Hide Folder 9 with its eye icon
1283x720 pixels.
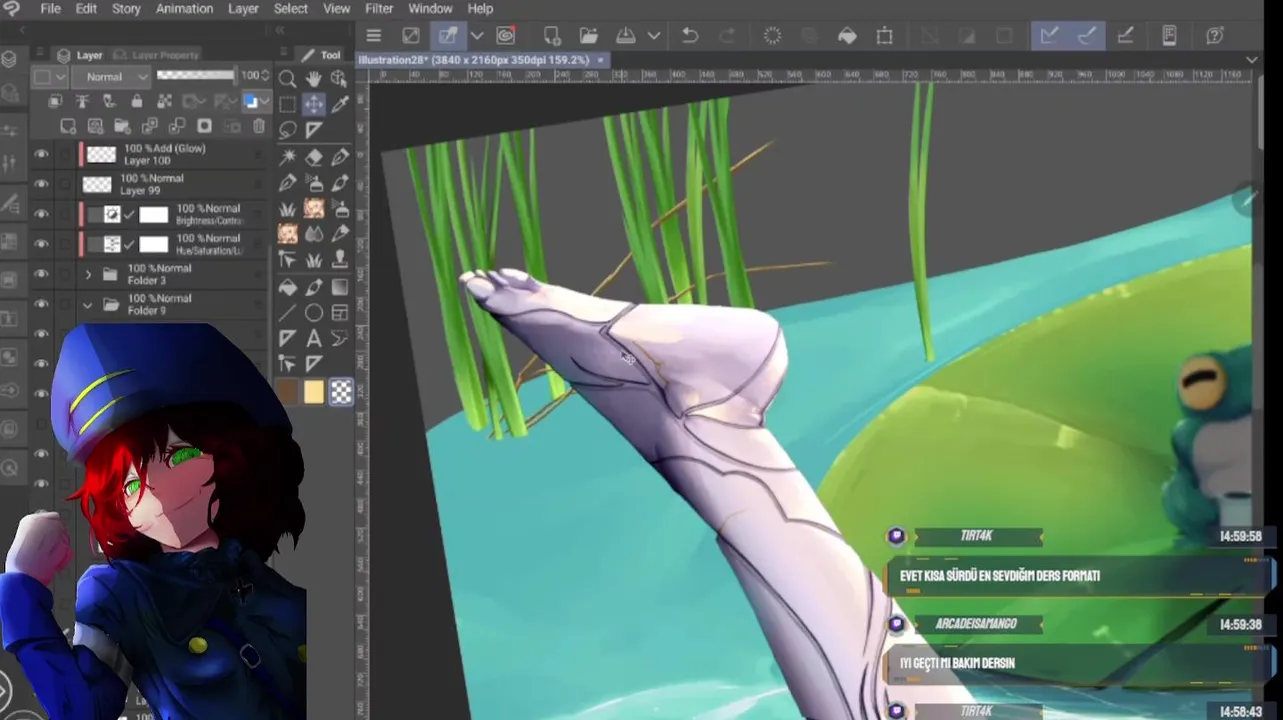[41, 304]
